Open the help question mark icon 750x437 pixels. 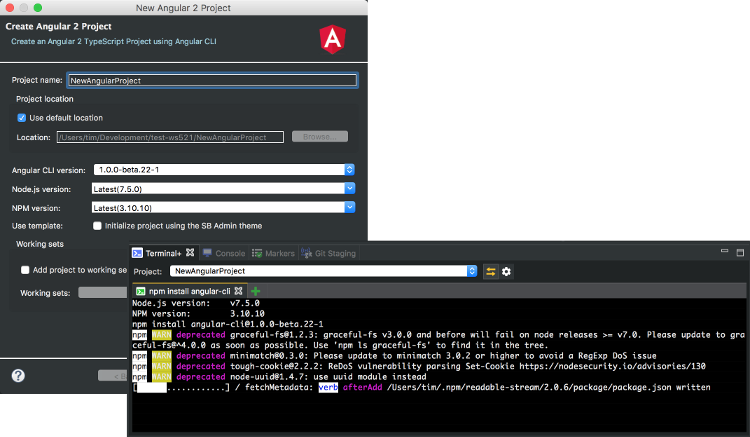pyautogui.click(x=18, y=375)
